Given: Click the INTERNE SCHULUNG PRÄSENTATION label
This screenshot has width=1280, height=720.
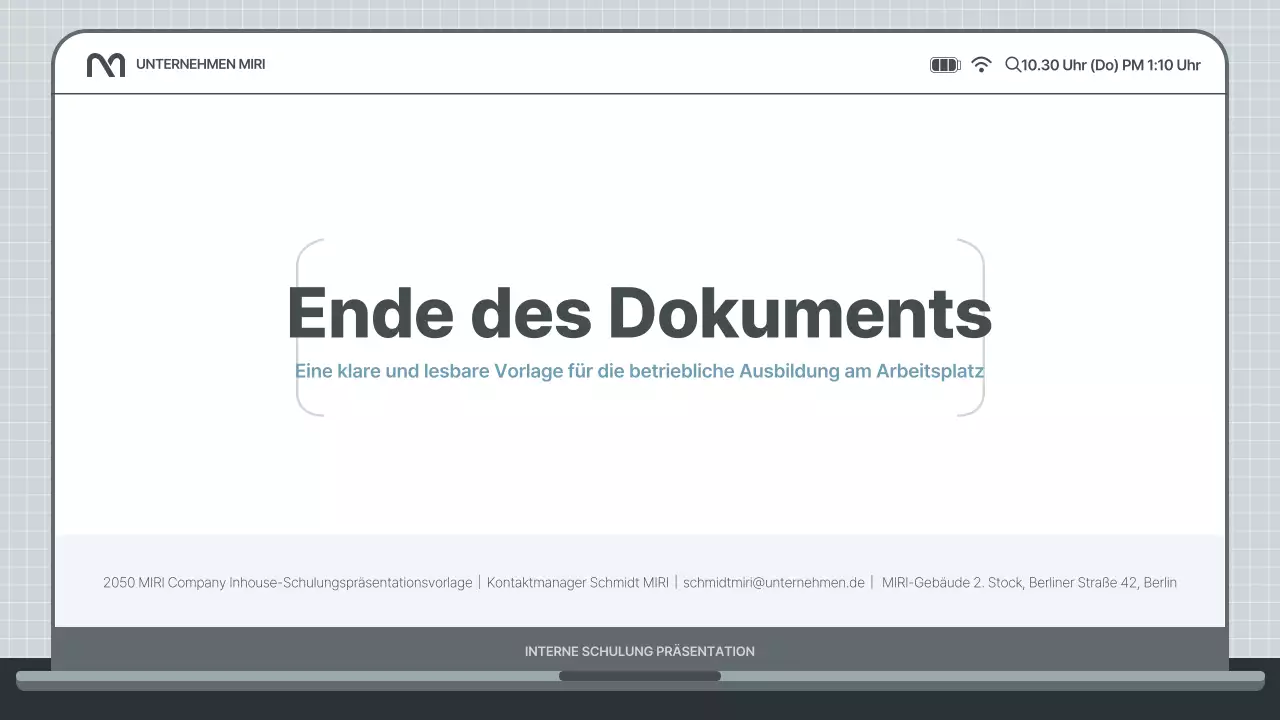Looking at the screenshot, I should click(x=639, y=651).
